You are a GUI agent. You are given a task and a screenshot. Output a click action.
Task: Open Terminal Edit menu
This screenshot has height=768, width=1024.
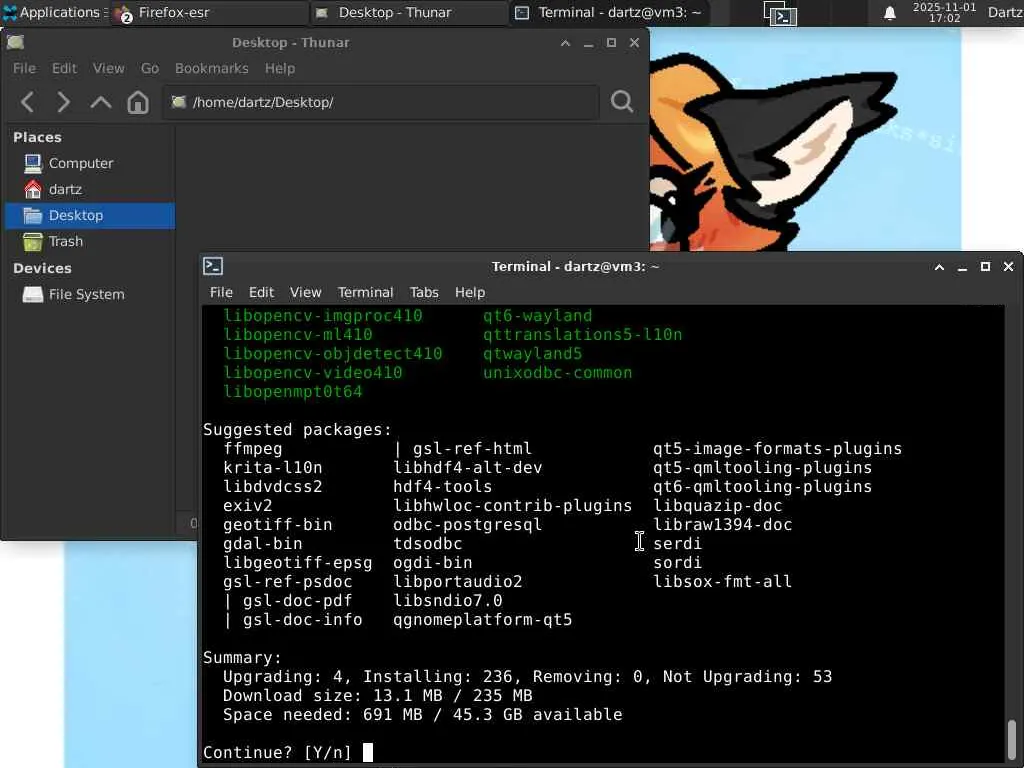point(261,293)
